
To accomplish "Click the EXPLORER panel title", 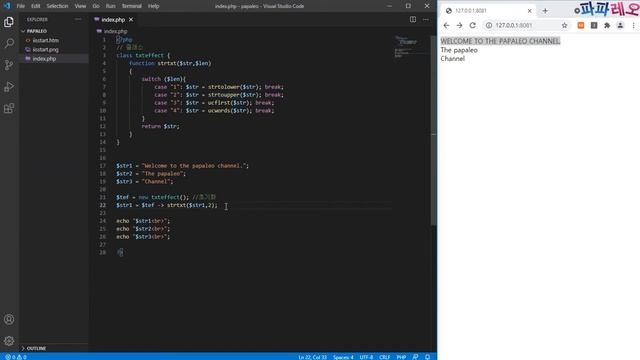I will [x=37, y=19].
